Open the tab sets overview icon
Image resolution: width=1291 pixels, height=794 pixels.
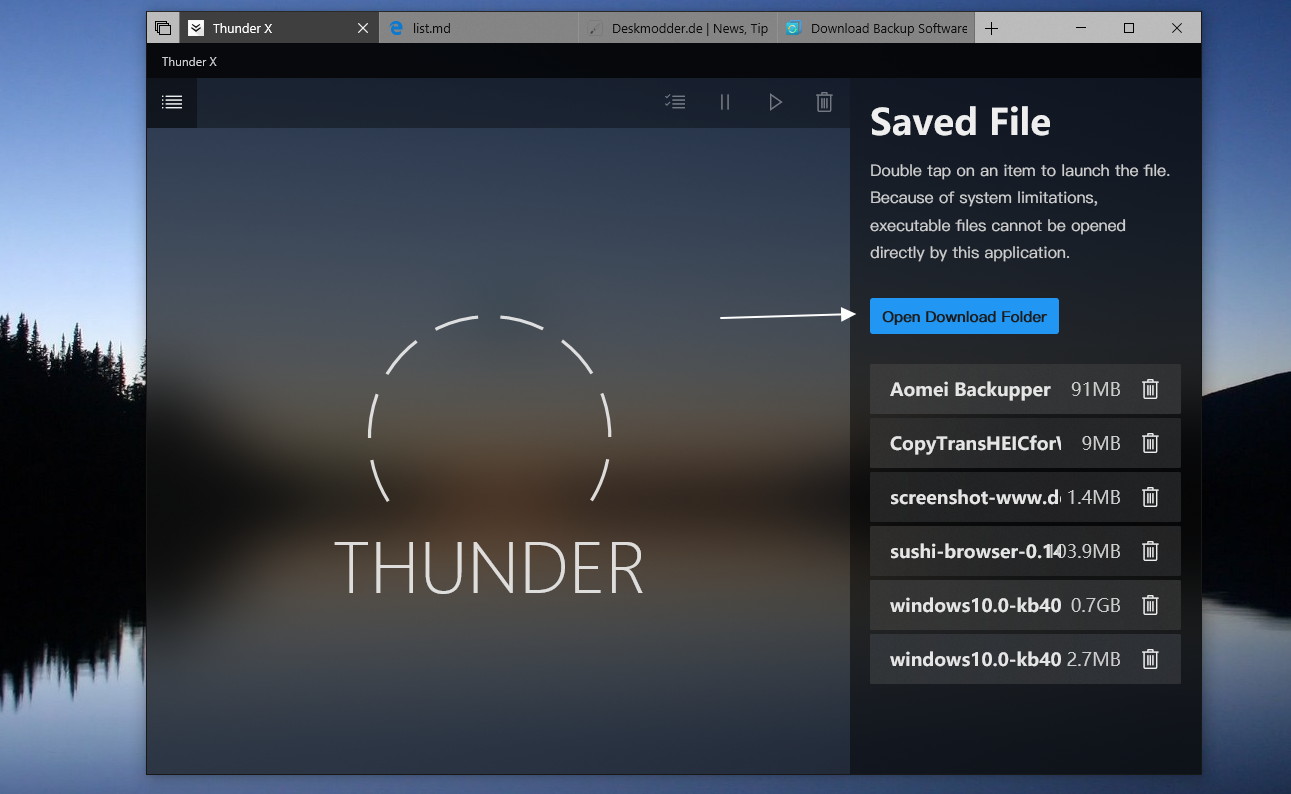[163, 28]
